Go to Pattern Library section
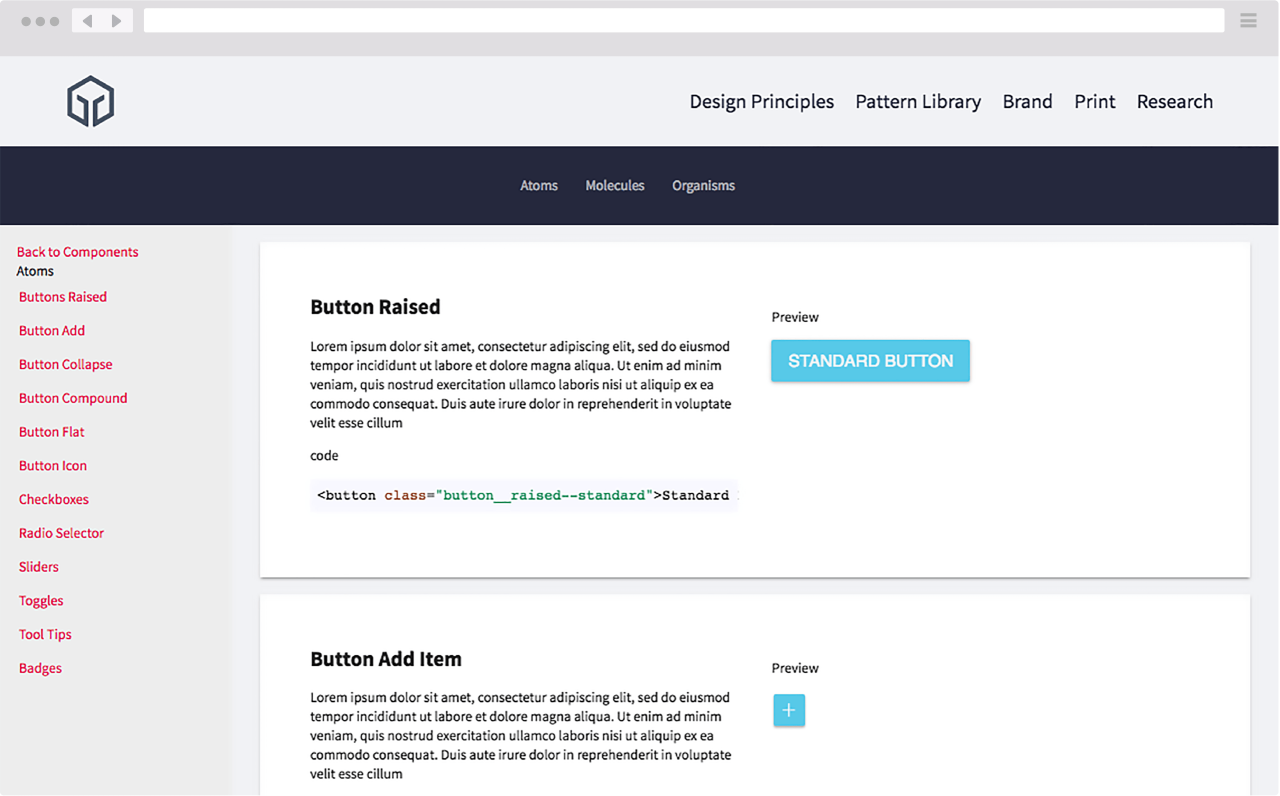Image resolution: width=1280 pixels, height=796 pixels. [x=917, y=102]
